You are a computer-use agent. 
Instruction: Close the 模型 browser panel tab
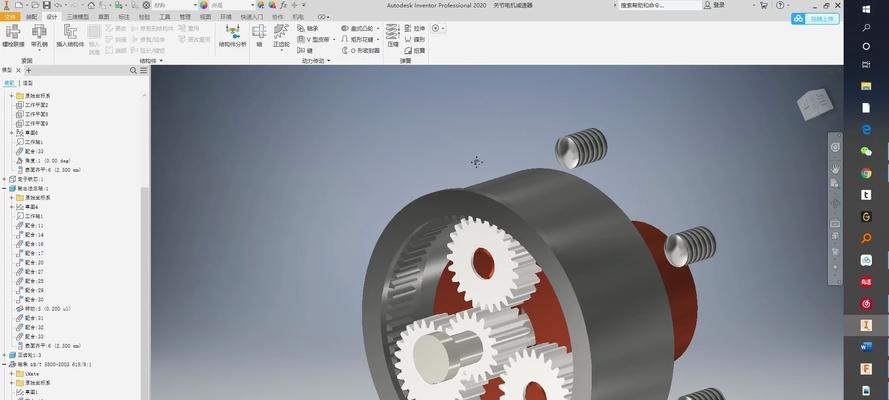coord(18,70)
